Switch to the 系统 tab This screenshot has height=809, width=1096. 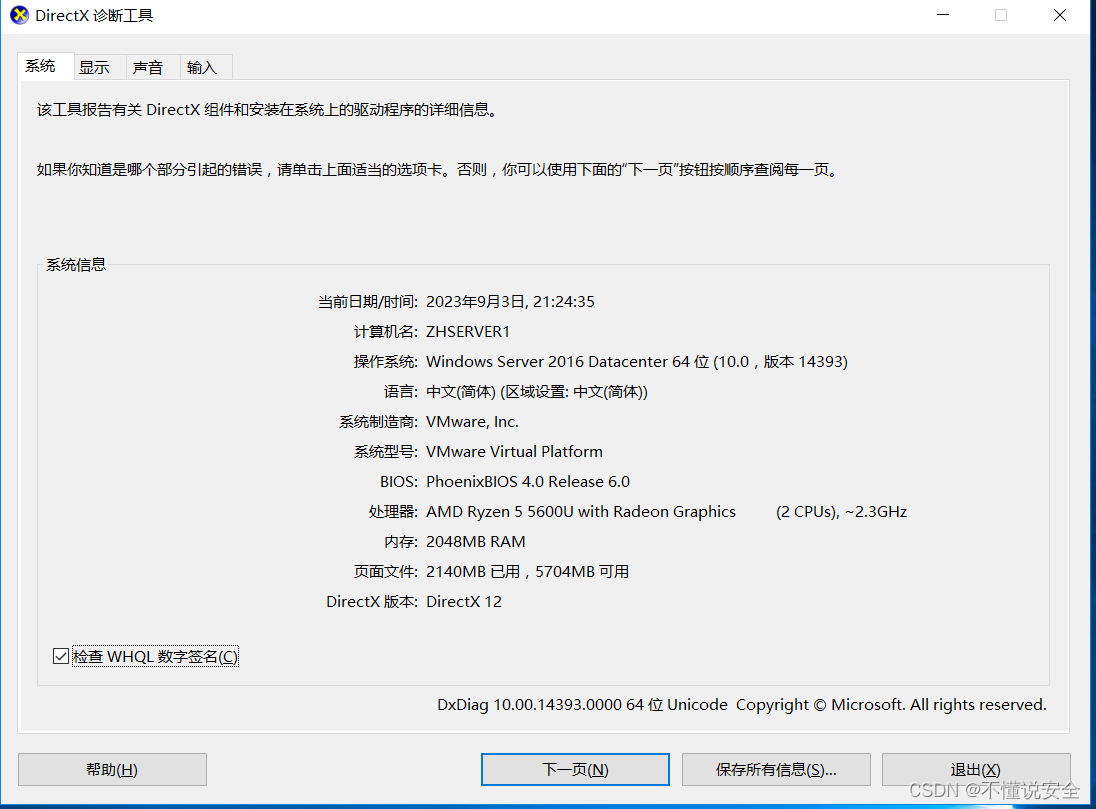point(45,66)
